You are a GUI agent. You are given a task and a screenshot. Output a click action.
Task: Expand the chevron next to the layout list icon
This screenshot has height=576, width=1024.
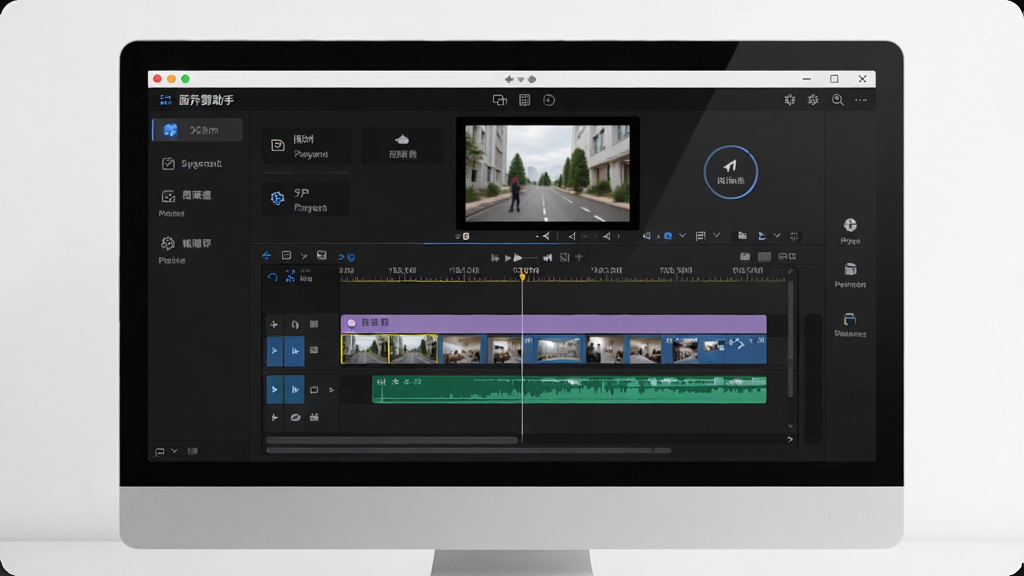[716, 235]
